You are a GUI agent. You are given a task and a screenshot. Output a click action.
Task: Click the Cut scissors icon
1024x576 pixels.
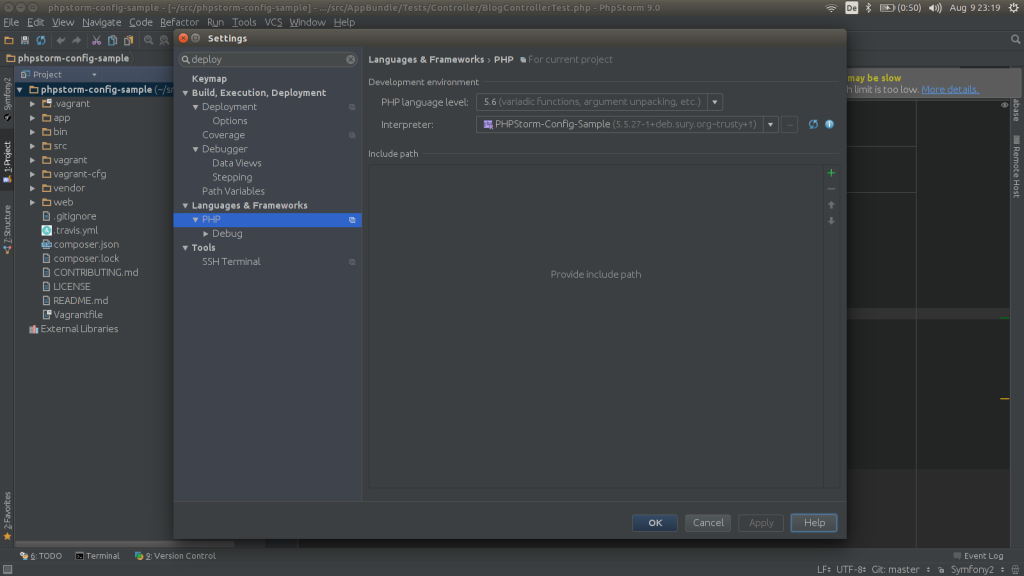(96, 40)
